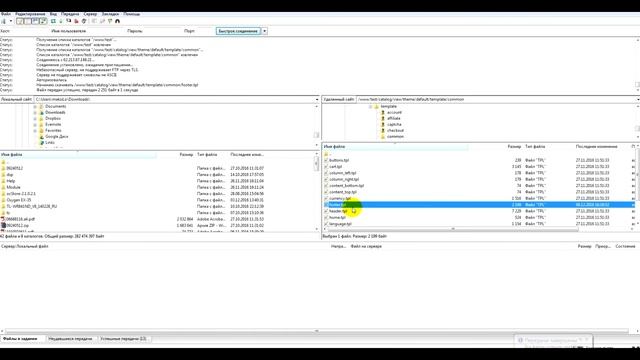Open the directory listing filters icon
The height and width of the screenshot is (360, 640).
pos(94,21)
